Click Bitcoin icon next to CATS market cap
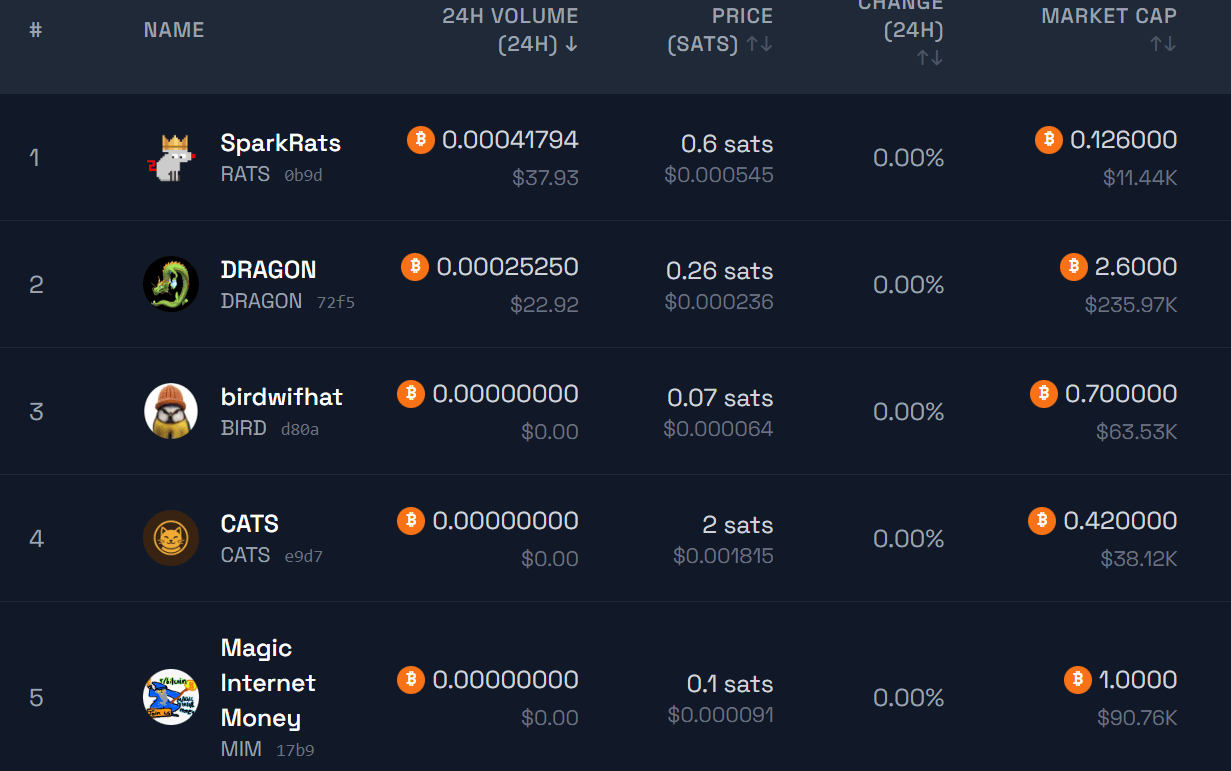1231x771 pixels. click(x=1042, y=520)
